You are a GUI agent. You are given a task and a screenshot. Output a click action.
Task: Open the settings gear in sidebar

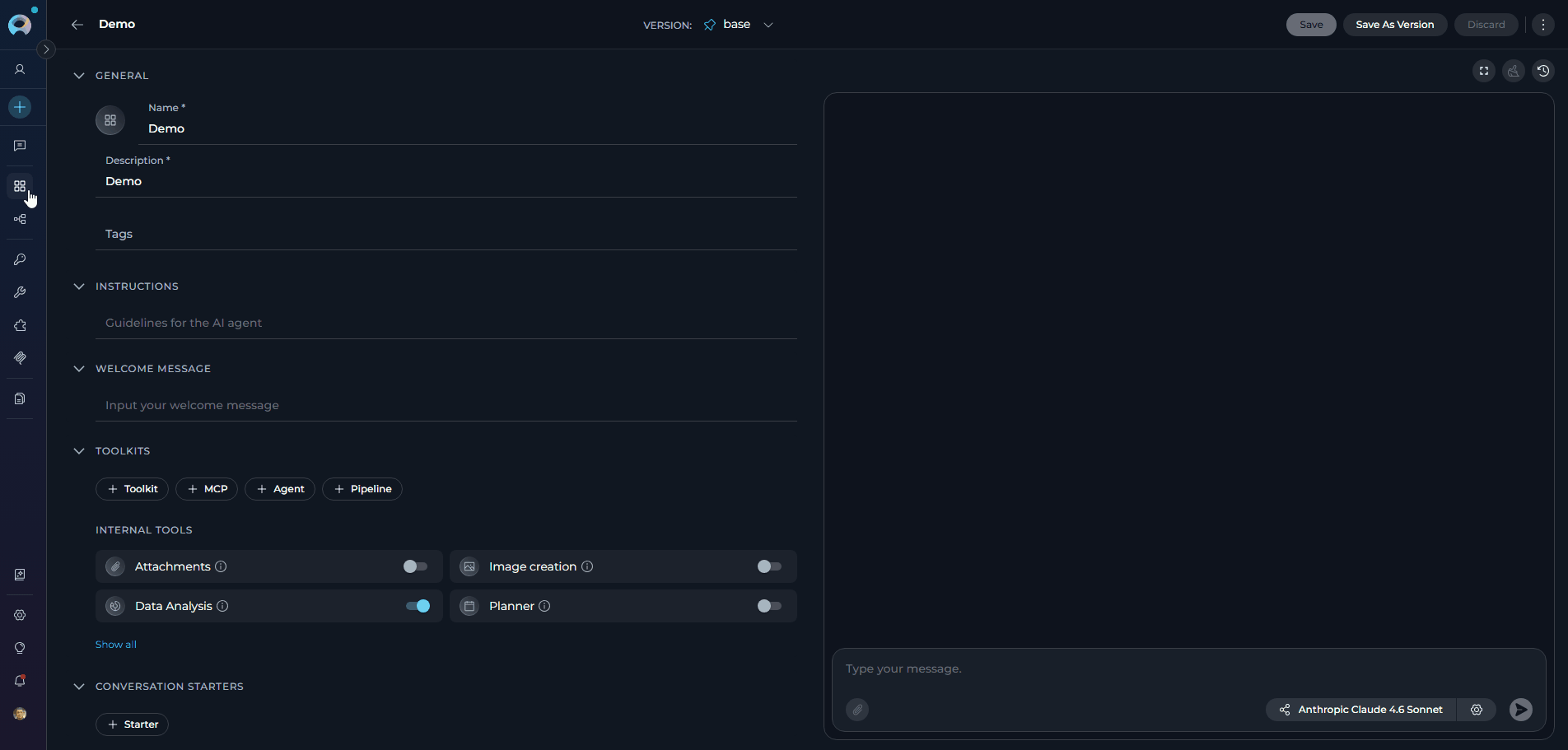pos(20,615)
